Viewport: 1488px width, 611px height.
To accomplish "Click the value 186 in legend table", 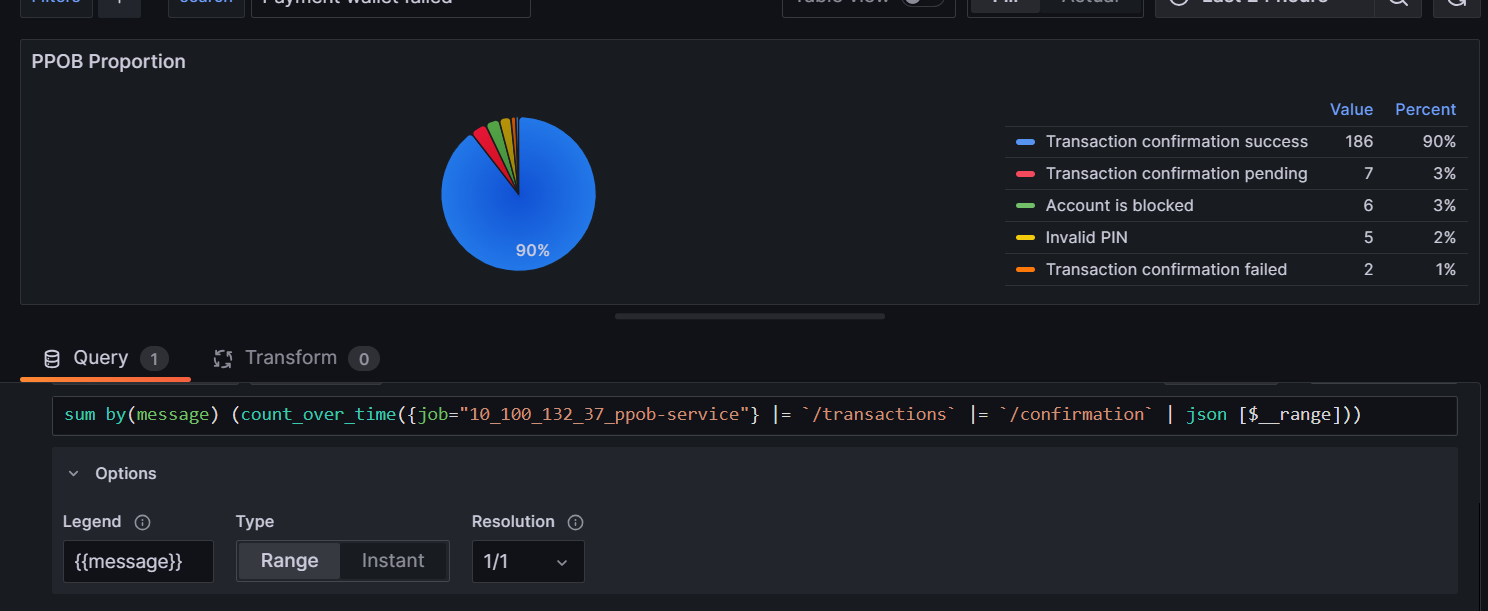I will coord(1359,142).
